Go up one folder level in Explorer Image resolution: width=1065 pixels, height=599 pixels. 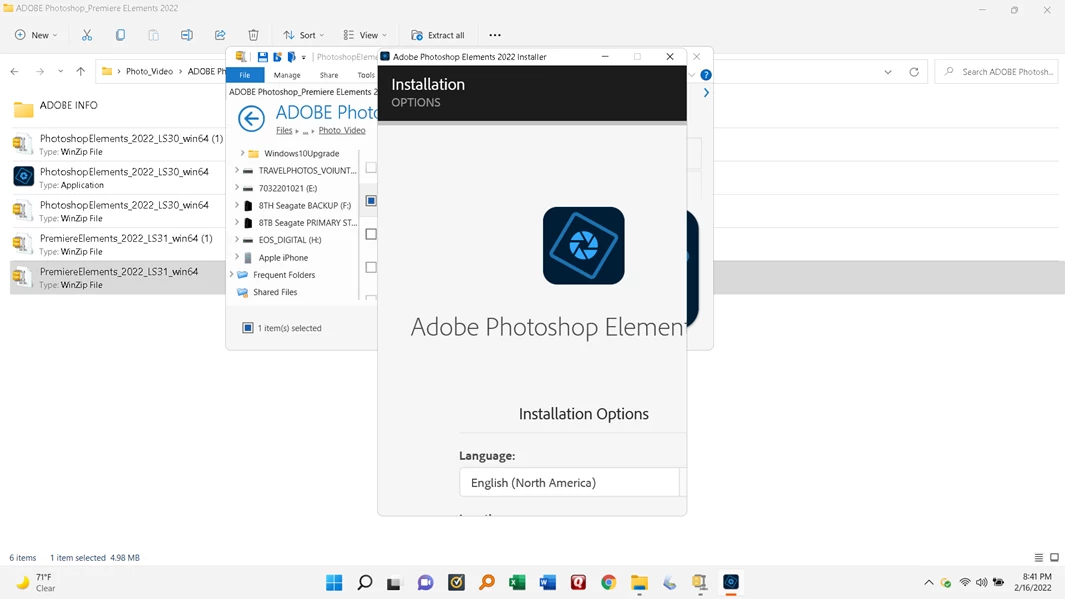click(x=81, y=71)
